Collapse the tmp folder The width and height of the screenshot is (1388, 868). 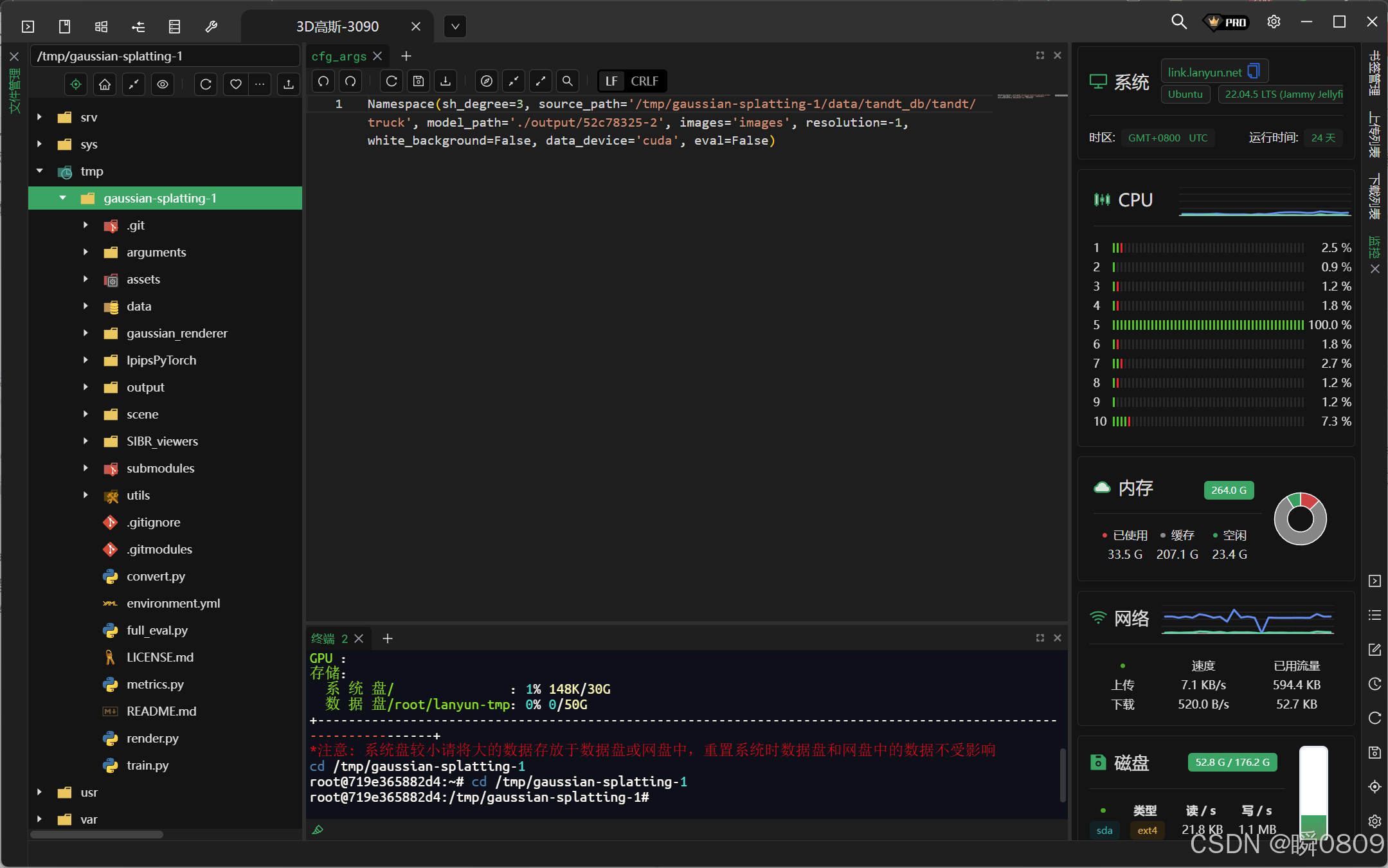(39, 171)
